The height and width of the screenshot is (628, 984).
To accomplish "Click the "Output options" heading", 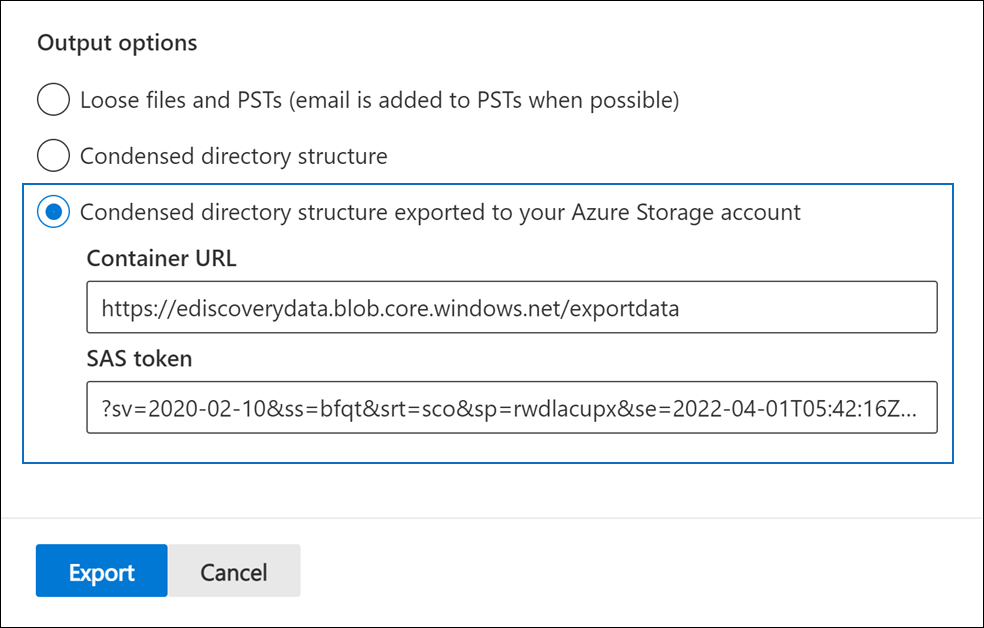I will pyautogui.click(x=117, y=43).
